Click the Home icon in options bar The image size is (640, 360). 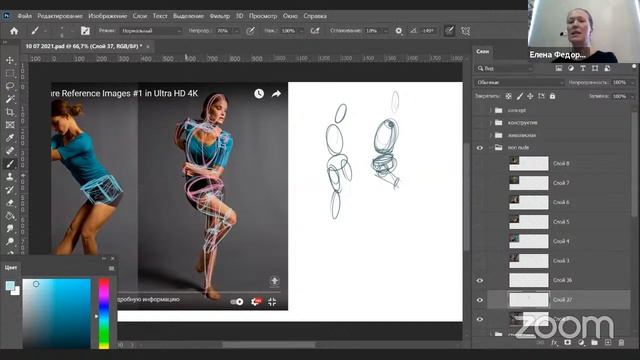14,31
